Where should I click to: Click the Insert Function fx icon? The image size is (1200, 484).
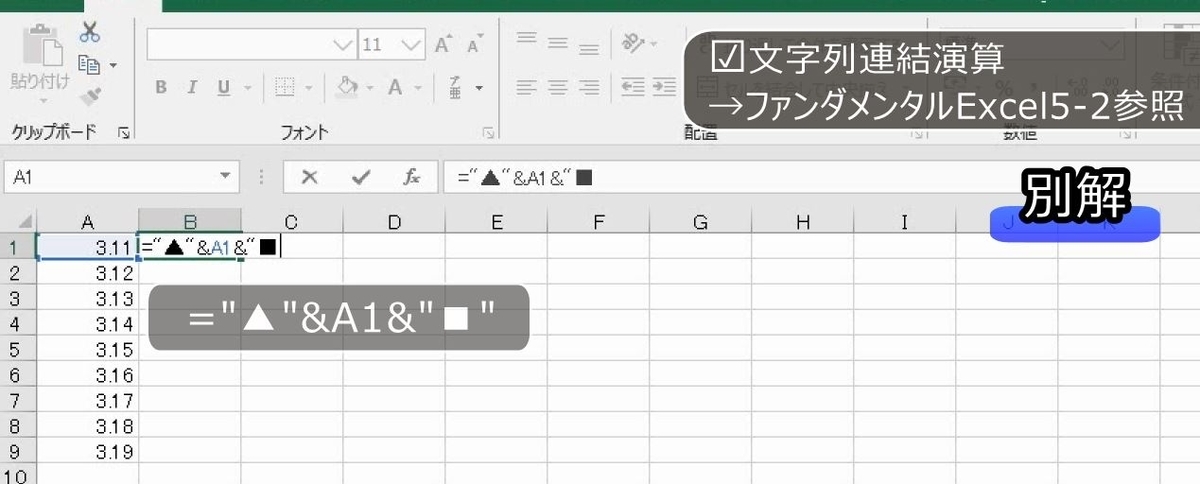click(411, 178)
